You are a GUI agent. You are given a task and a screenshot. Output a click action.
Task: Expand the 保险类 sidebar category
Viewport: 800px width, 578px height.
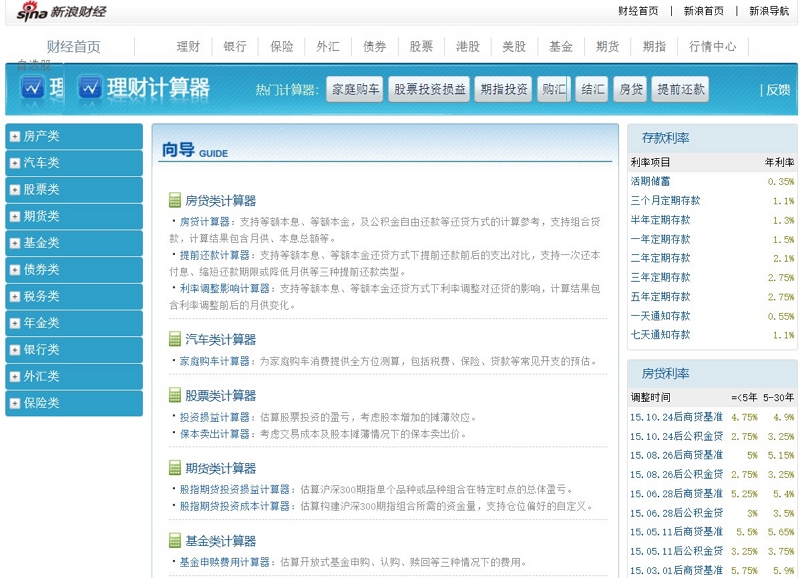(x=14, y=404)
